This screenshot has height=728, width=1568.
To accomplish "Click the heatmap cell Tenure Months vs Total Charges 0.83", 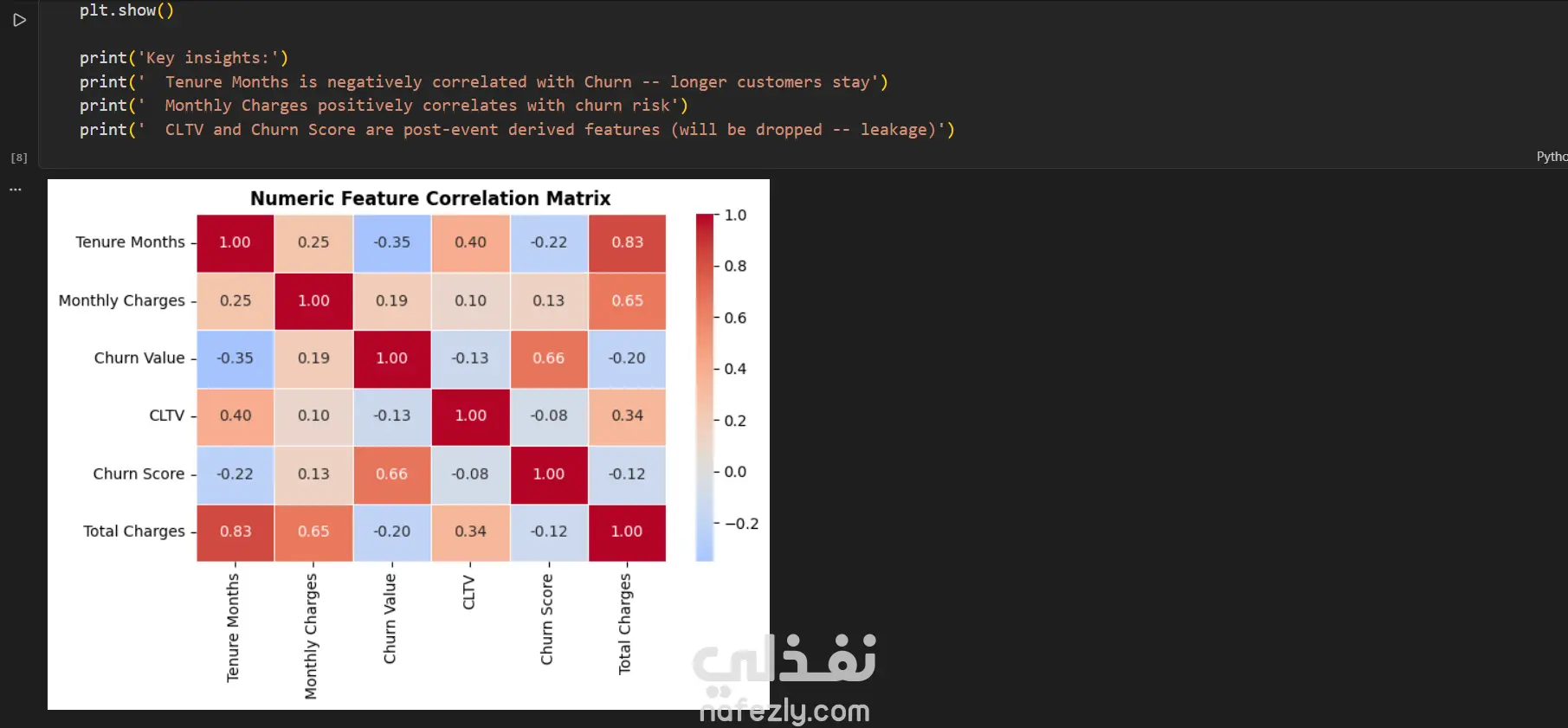I will tap(627, 242).
